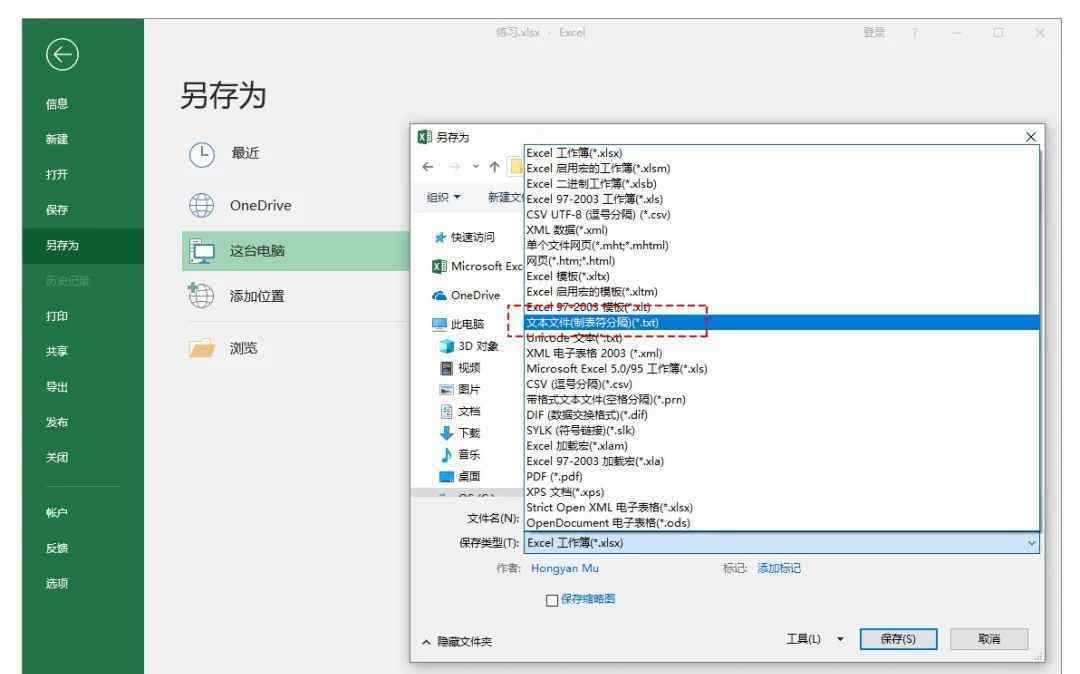Screen dimensions: 1080x674
Task: Click author name Hongyan Mu
Action: coord(565,568)
